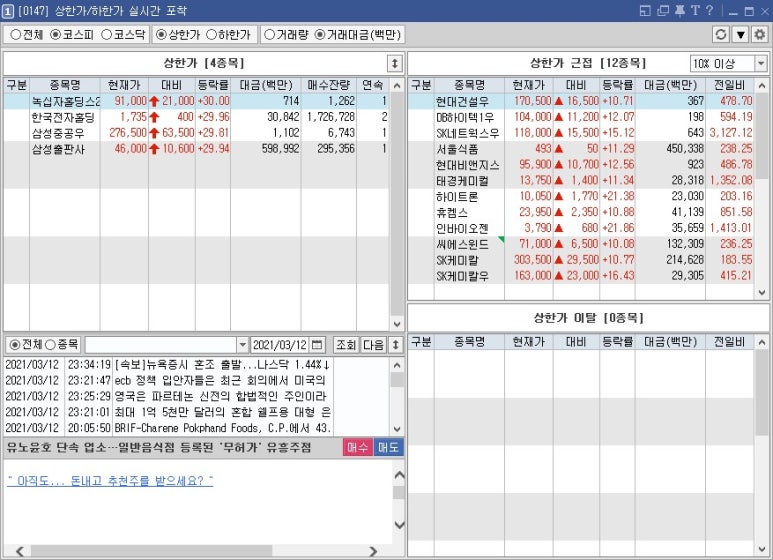The width and height of the screenshot is (773, 560).
Task: Select the 삼성중공우 row
Action: 196,133
